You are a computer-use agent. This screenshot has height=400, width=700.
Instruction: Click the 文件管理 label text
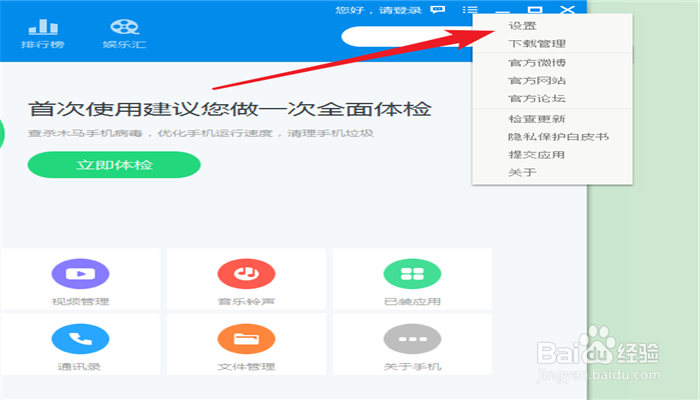pyautogui.click(x=246, y=367)
